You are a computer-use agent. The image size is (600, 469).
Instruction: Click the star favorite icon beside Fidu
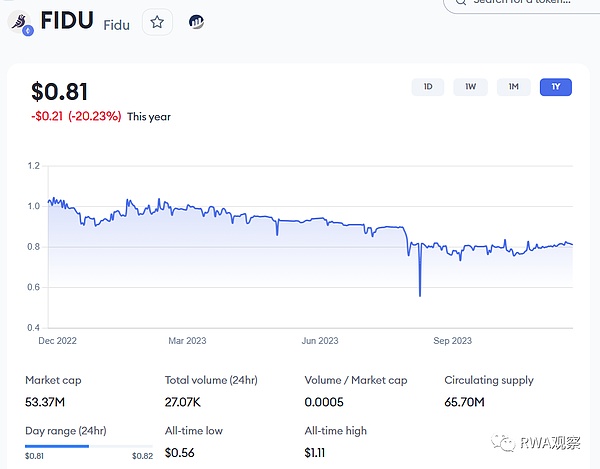156,22
